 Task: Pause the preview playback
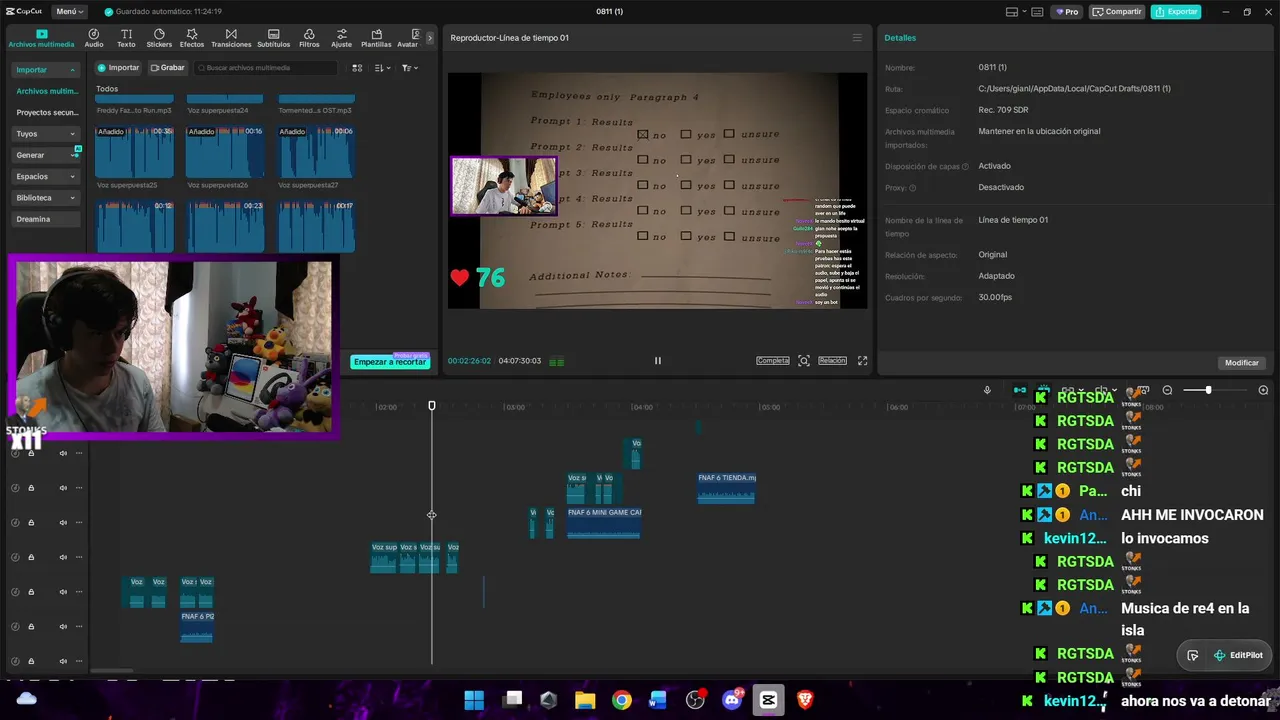658,361
